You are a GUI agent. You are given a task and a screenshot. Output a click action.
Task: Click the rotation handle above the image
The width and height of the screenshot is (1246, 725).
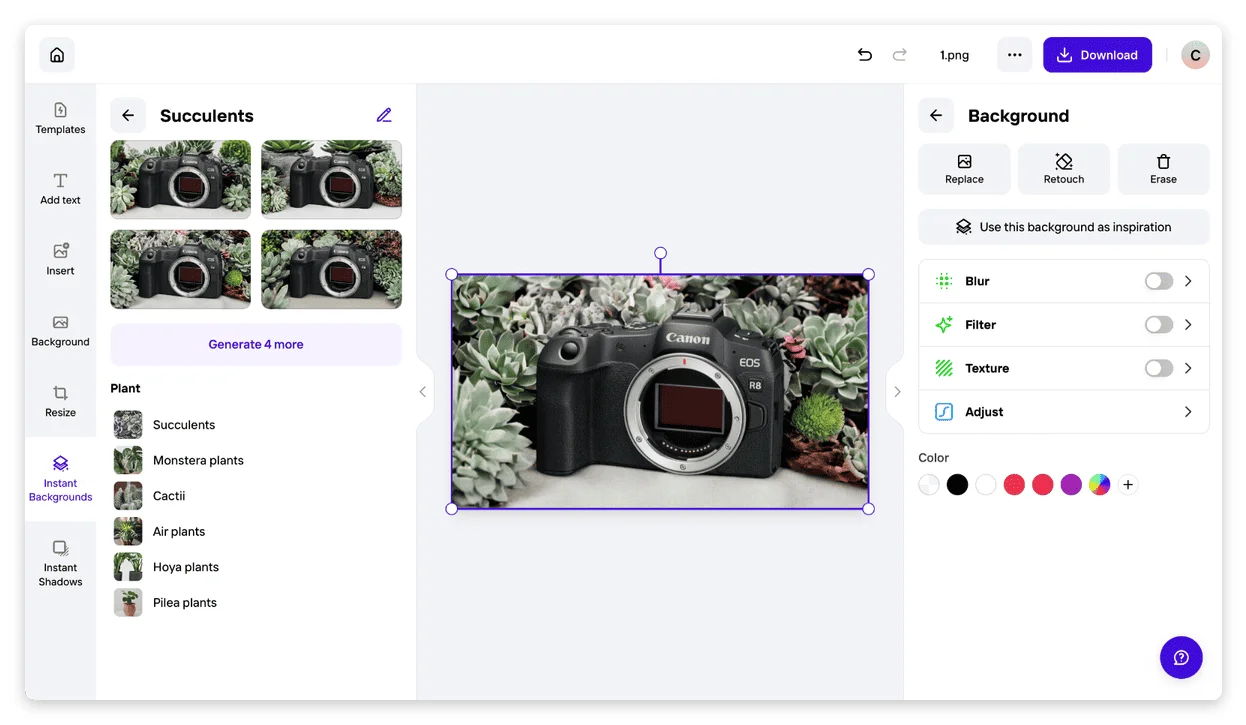pyautogui.click(x=660, y=254)
